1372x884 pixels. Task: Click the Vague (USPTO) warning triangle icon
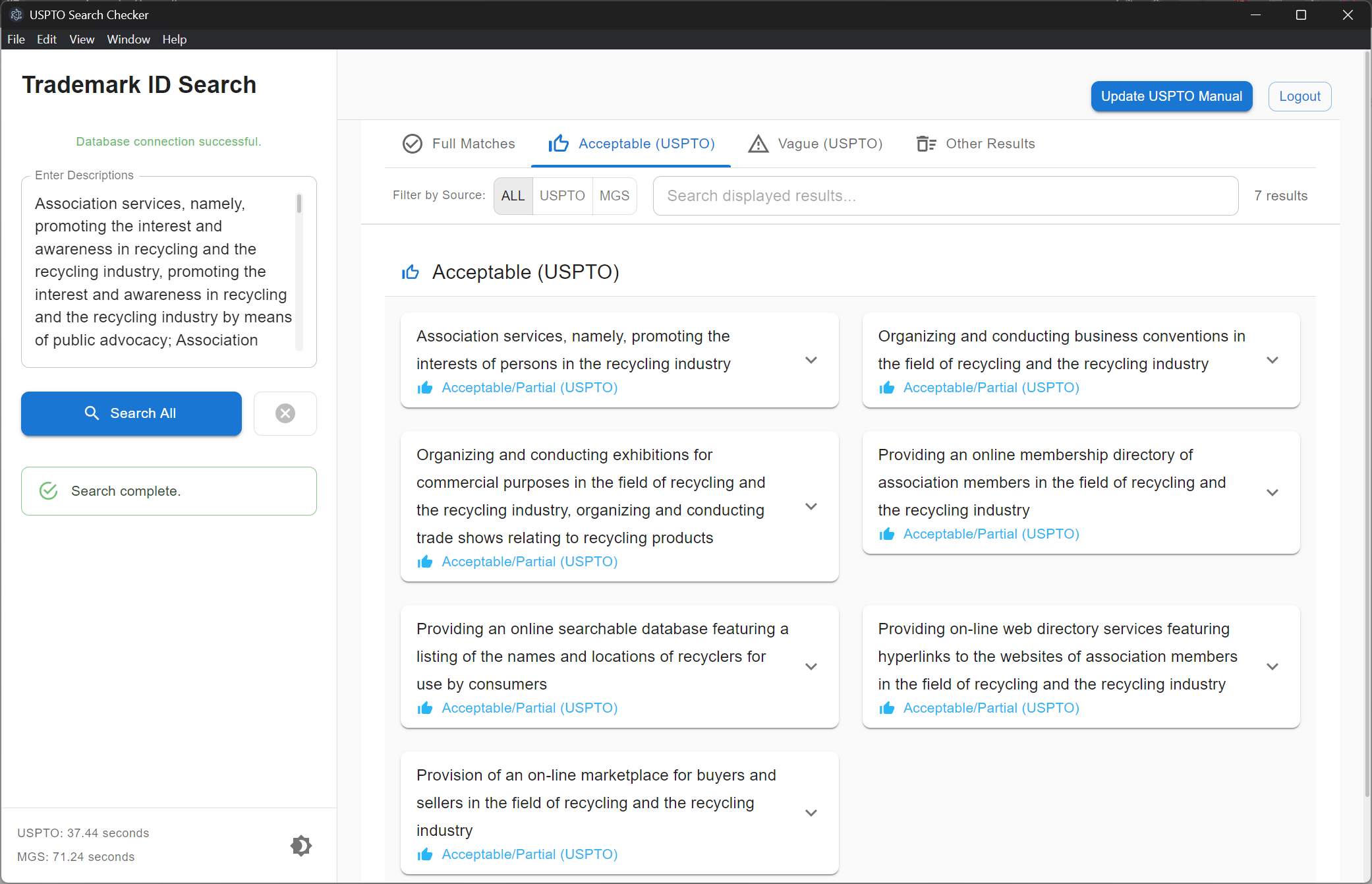click(758, 144)
